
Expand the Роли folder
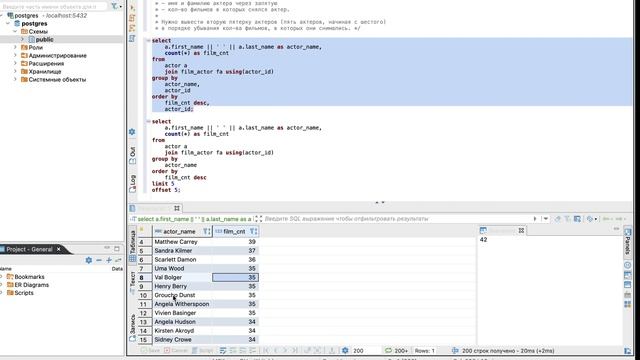coord(15,47)
